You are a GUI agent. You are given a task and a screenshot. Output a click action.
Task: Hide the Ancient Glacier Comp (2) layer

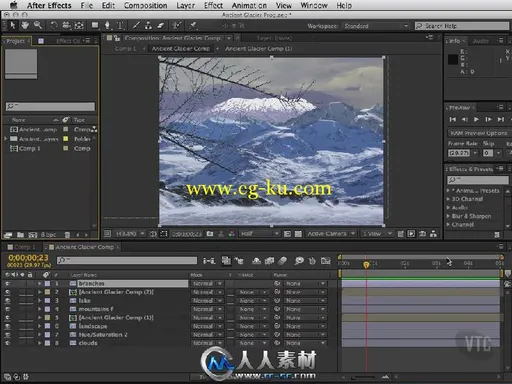click(x=7, y=292)
